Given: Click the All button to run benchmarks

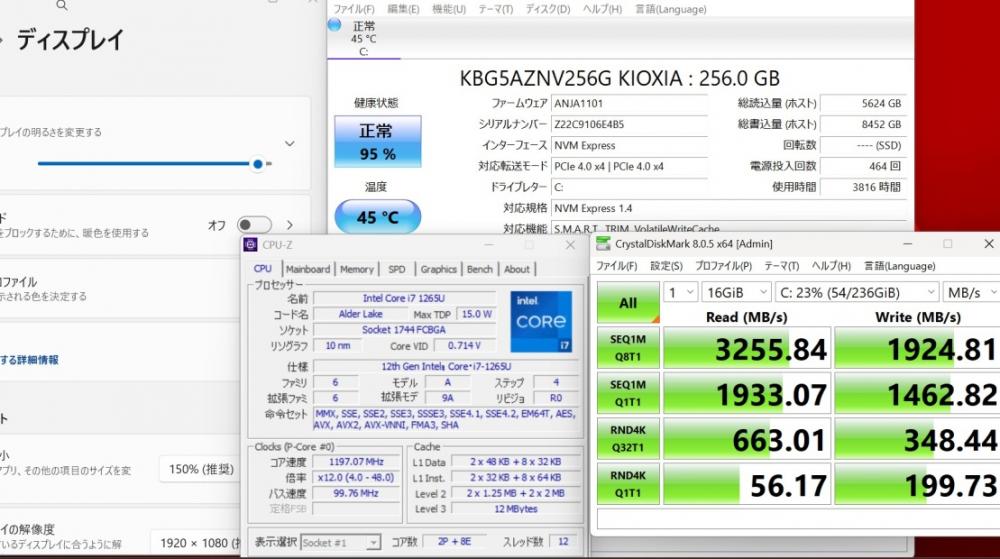Looking at the screenshot, I should click(627, 303).
